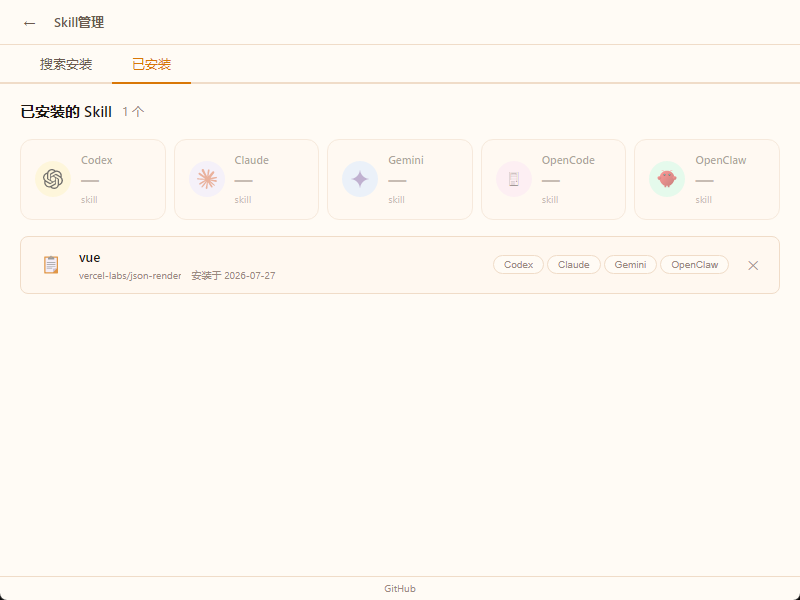Open the GitHub link in footer

(x=400, y=589)
